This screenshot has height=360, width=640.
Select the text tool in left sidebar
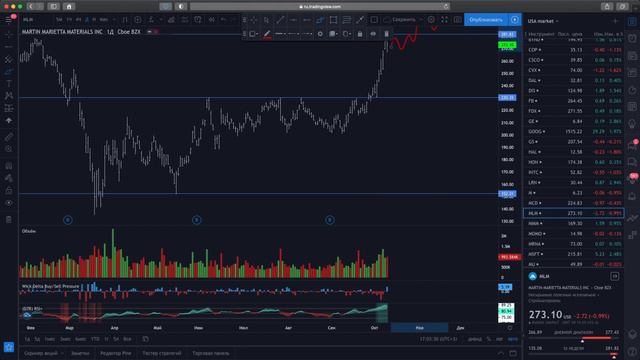tap(9, 84)
